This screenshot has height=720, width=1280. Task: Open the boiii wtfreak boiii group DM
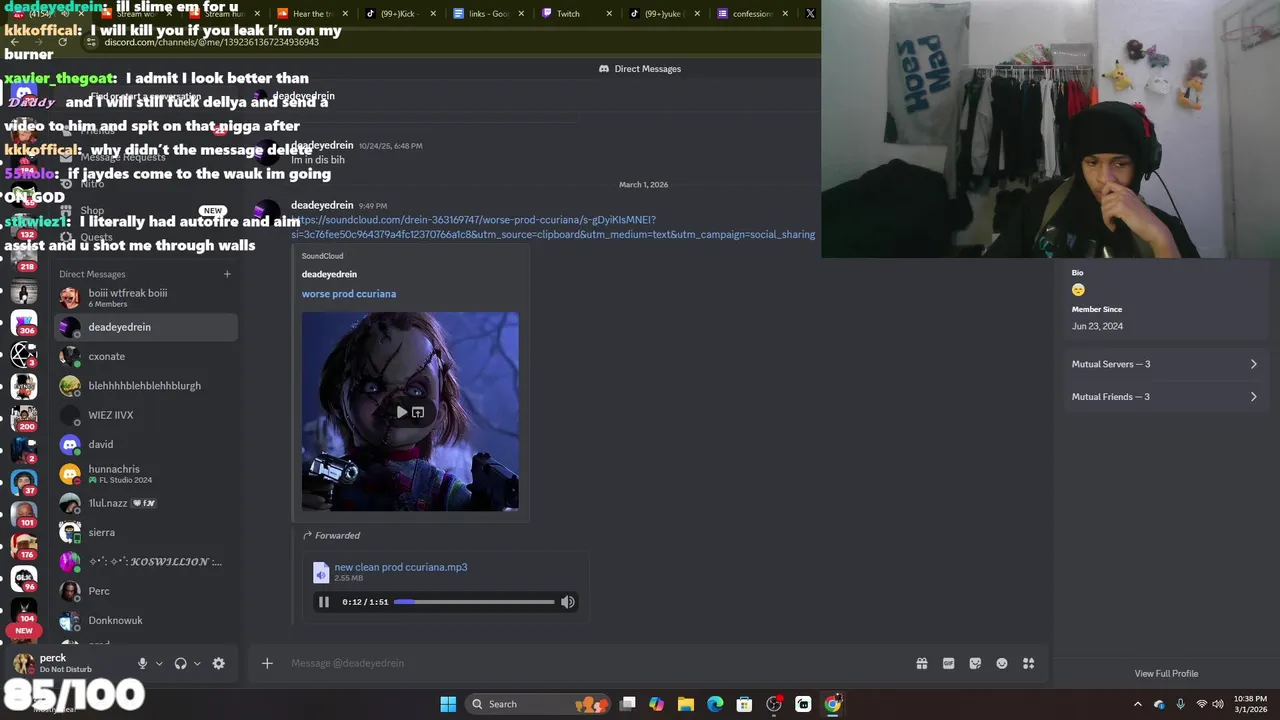coord(146,298)
